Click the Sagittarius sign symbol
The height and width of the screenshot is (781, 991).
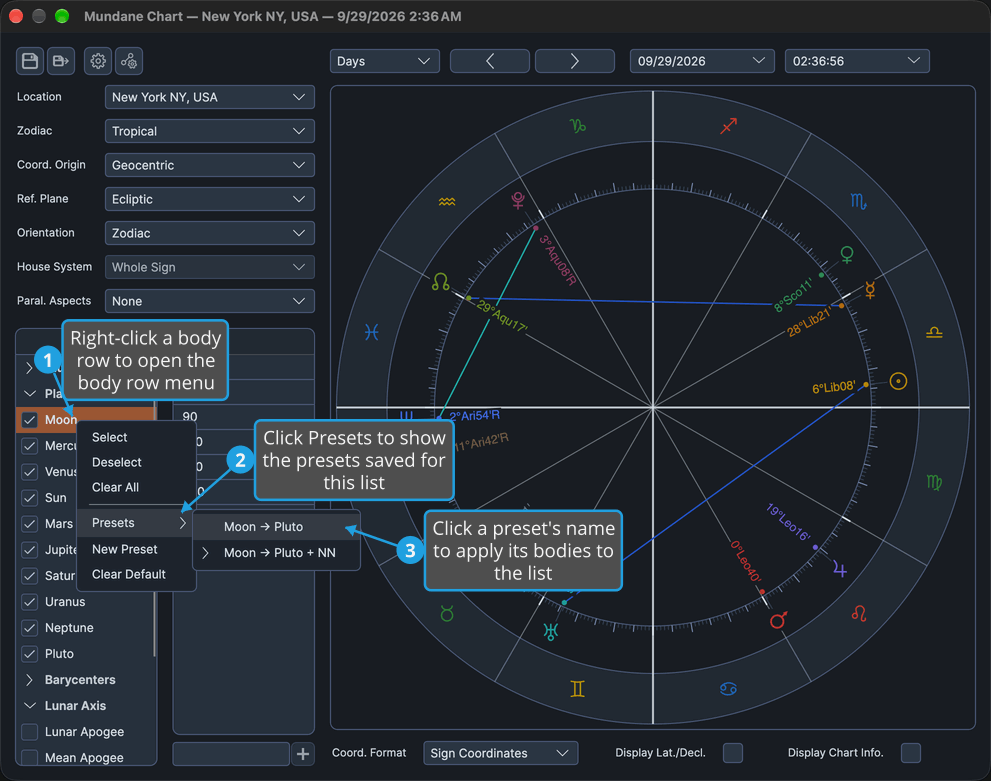pyautogui.click(x=729, y=126)
